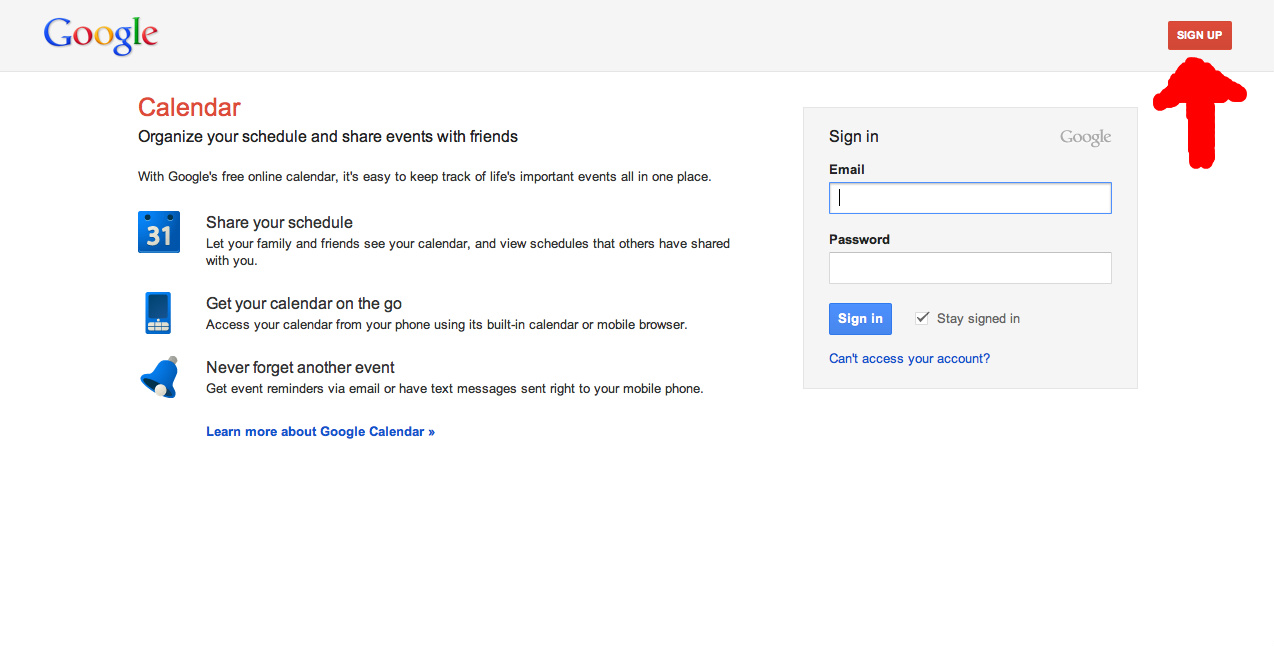Viewport: 1274px width, 647px height.
Task: Click the mobile phone icon
Action: [x=158, y=313]
